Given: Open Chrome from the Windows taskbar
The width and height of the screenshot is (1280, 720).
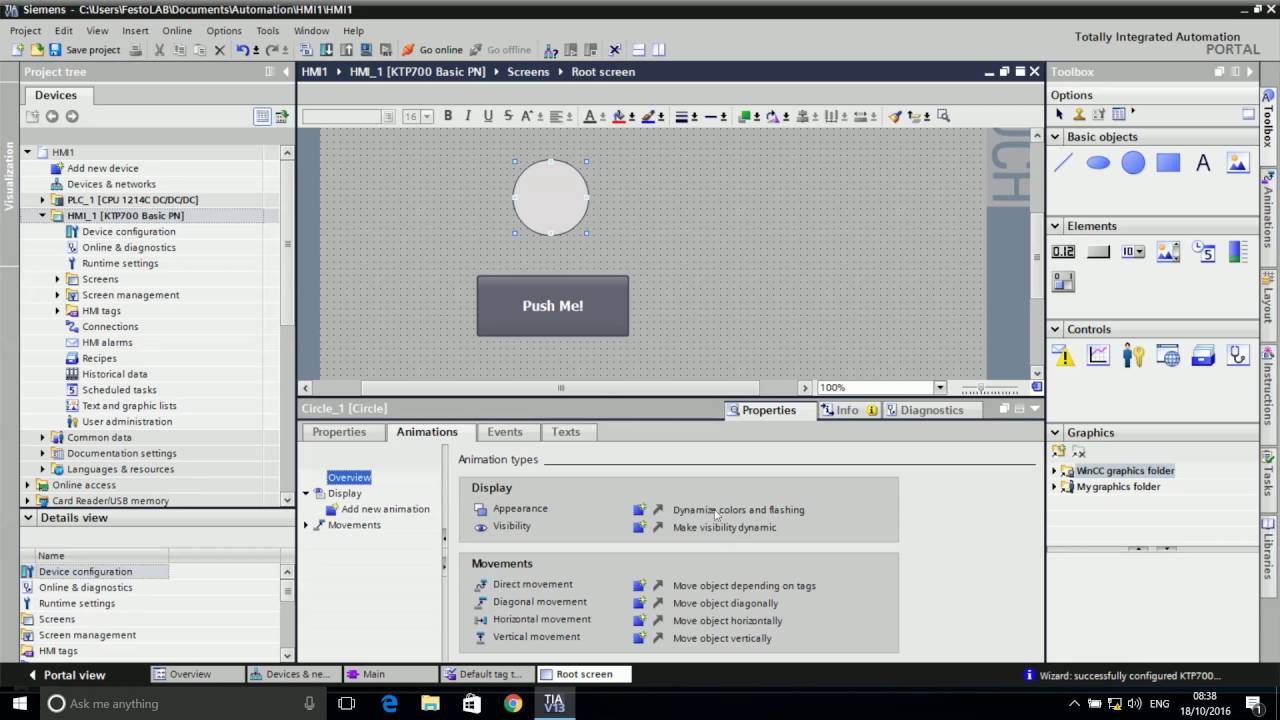Looking at the screenshot, I should [513, 704].
